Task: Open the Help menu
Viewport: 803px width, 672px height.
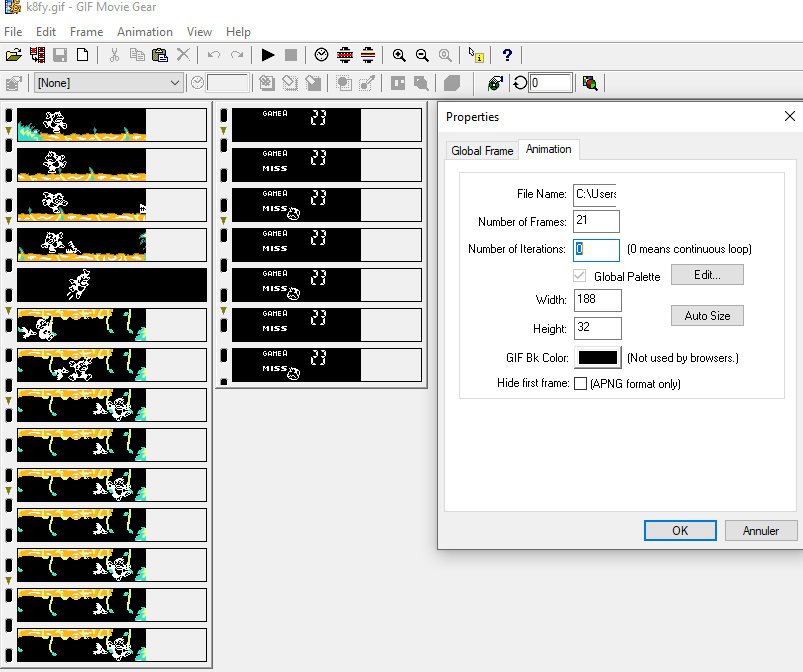Action: point(238,32)
